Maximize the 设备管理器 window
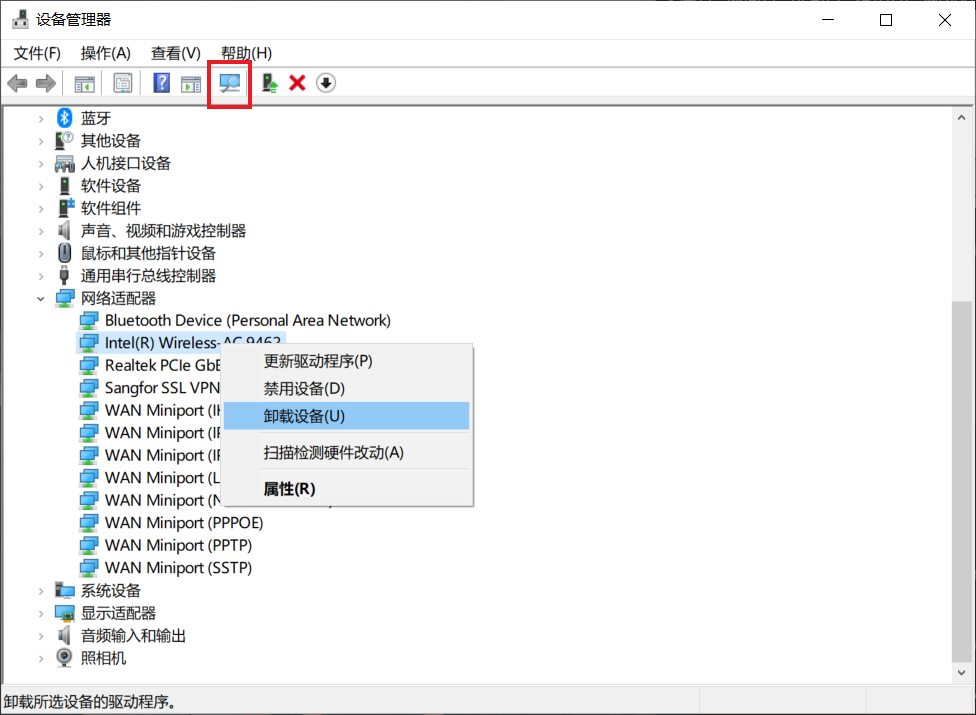 (x=886, y=20)
